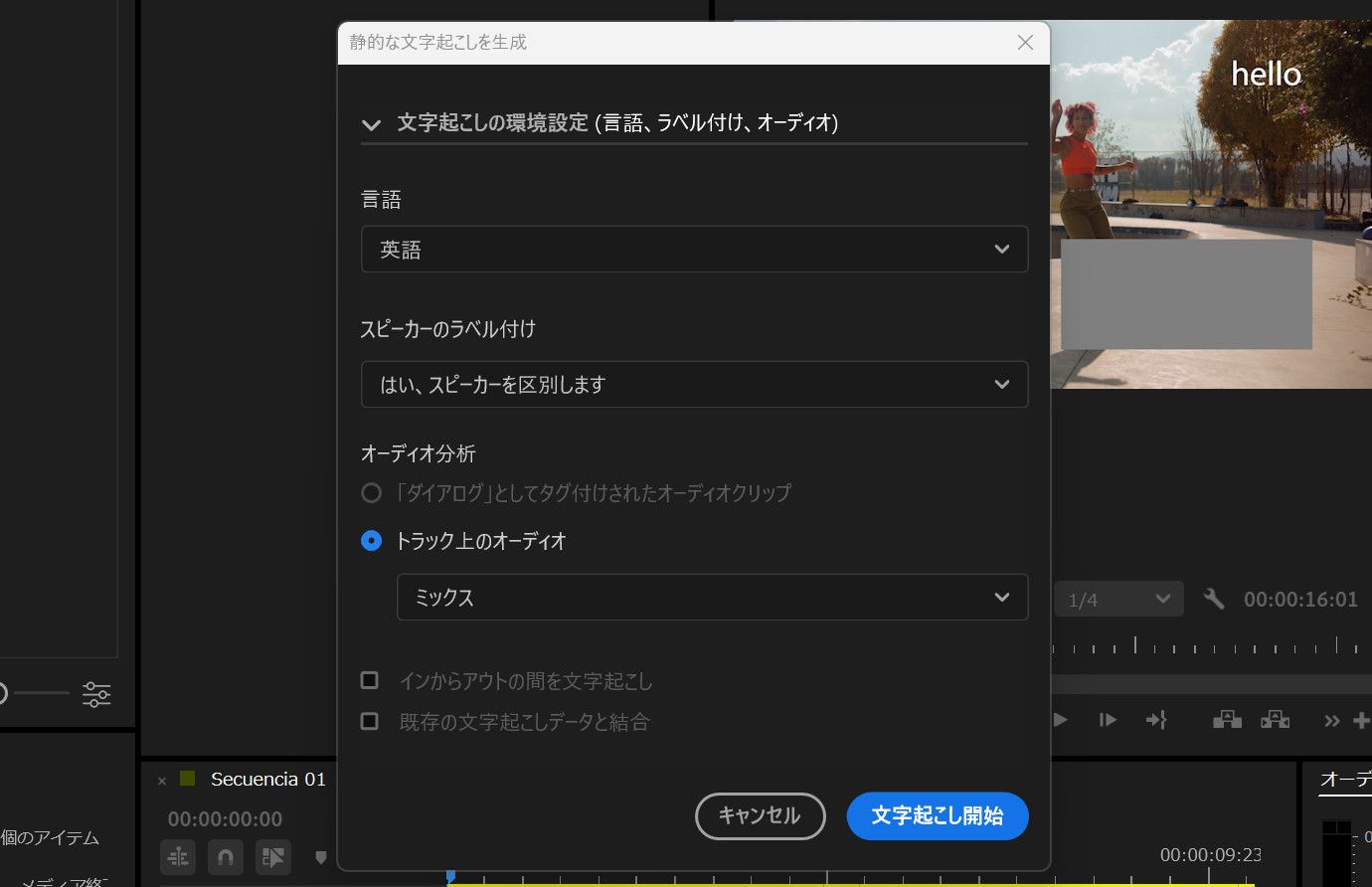Open the ミックス track dropdown

(x=712, y=597)
